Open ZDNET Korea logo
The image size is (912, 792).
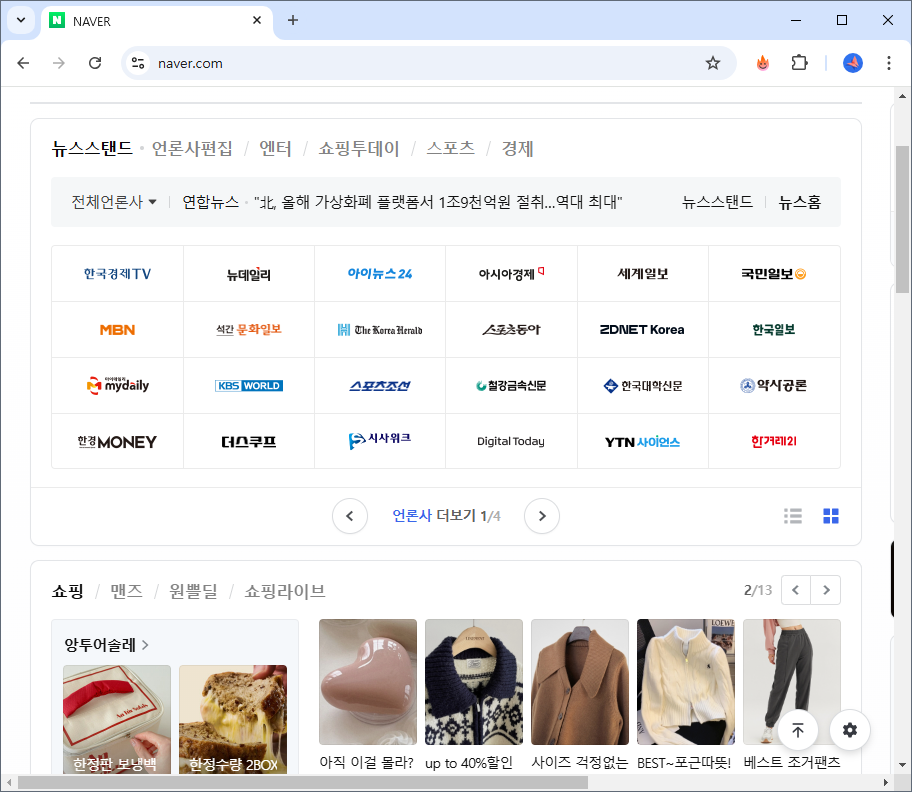pos(643,330)
